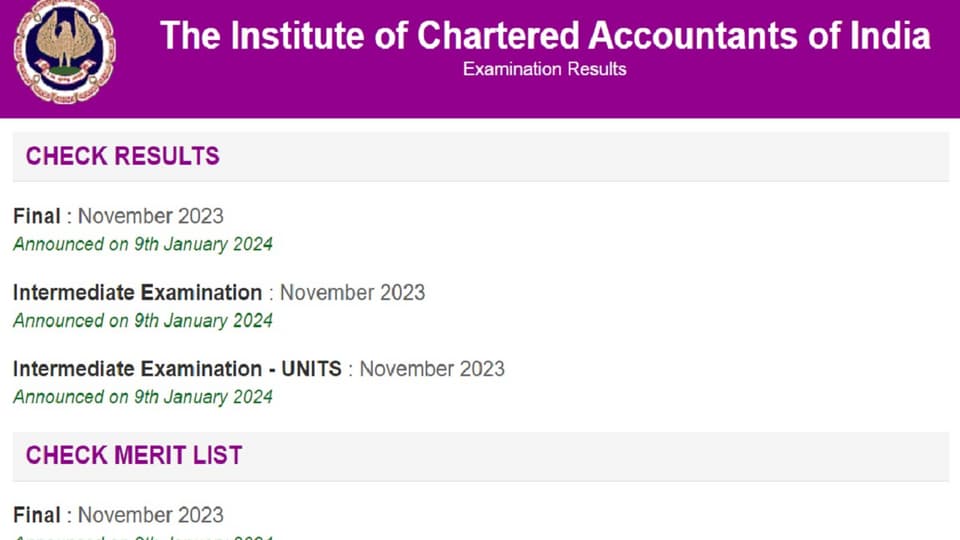Click November 2023 beside Intermediate Examination UNITS
This screenshot has height=540, width=960.
432,369
